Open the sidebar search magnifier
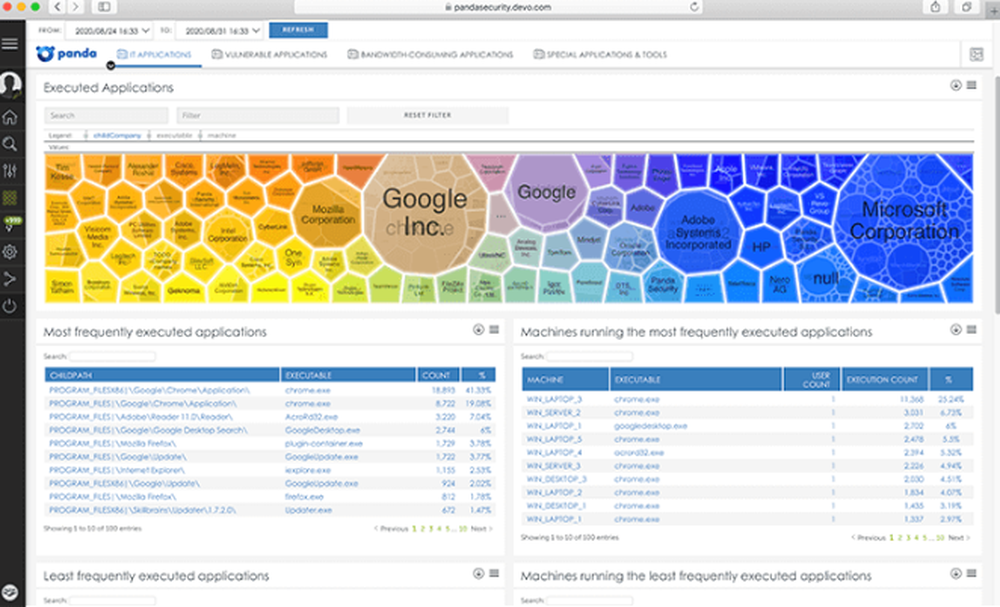 tap(10, 144)
